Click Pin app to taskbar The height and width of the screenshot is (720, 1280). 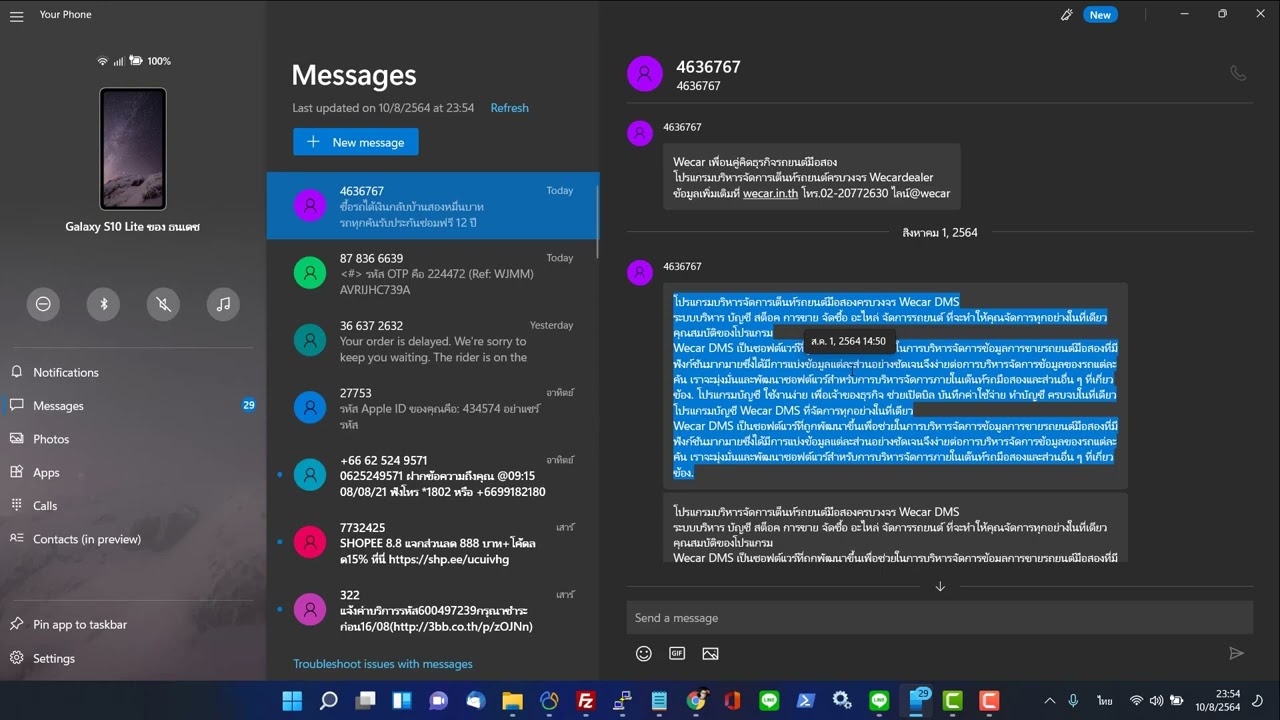[x=132, y=624]
